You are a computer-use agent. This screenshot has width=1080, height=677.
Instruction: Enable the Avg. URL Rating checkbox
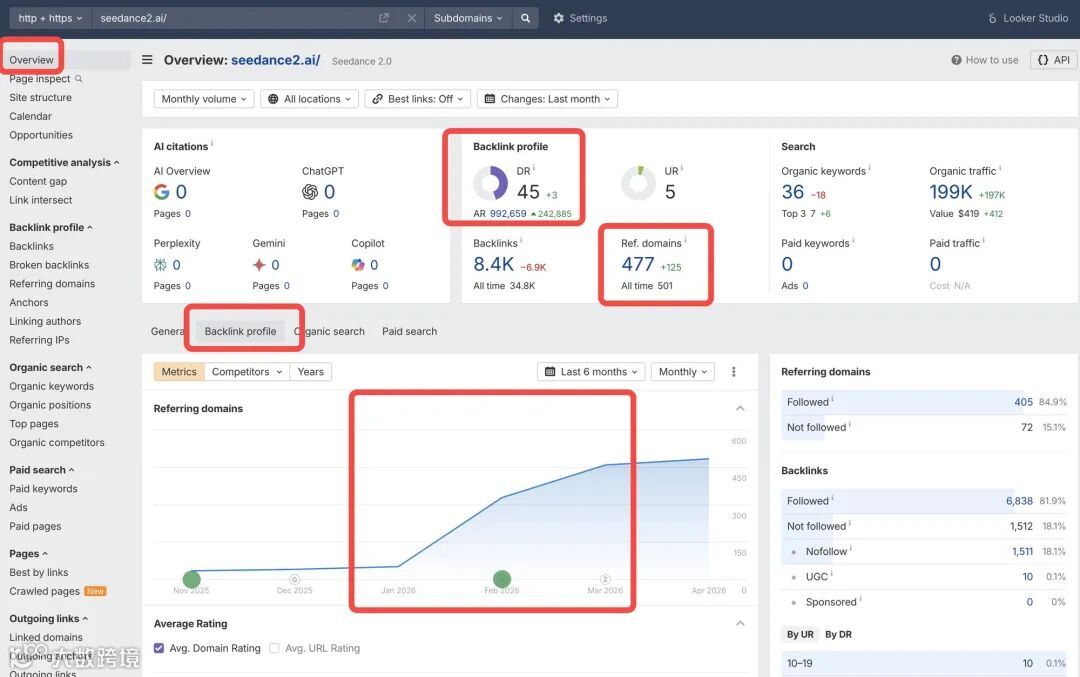click(274, 648)
